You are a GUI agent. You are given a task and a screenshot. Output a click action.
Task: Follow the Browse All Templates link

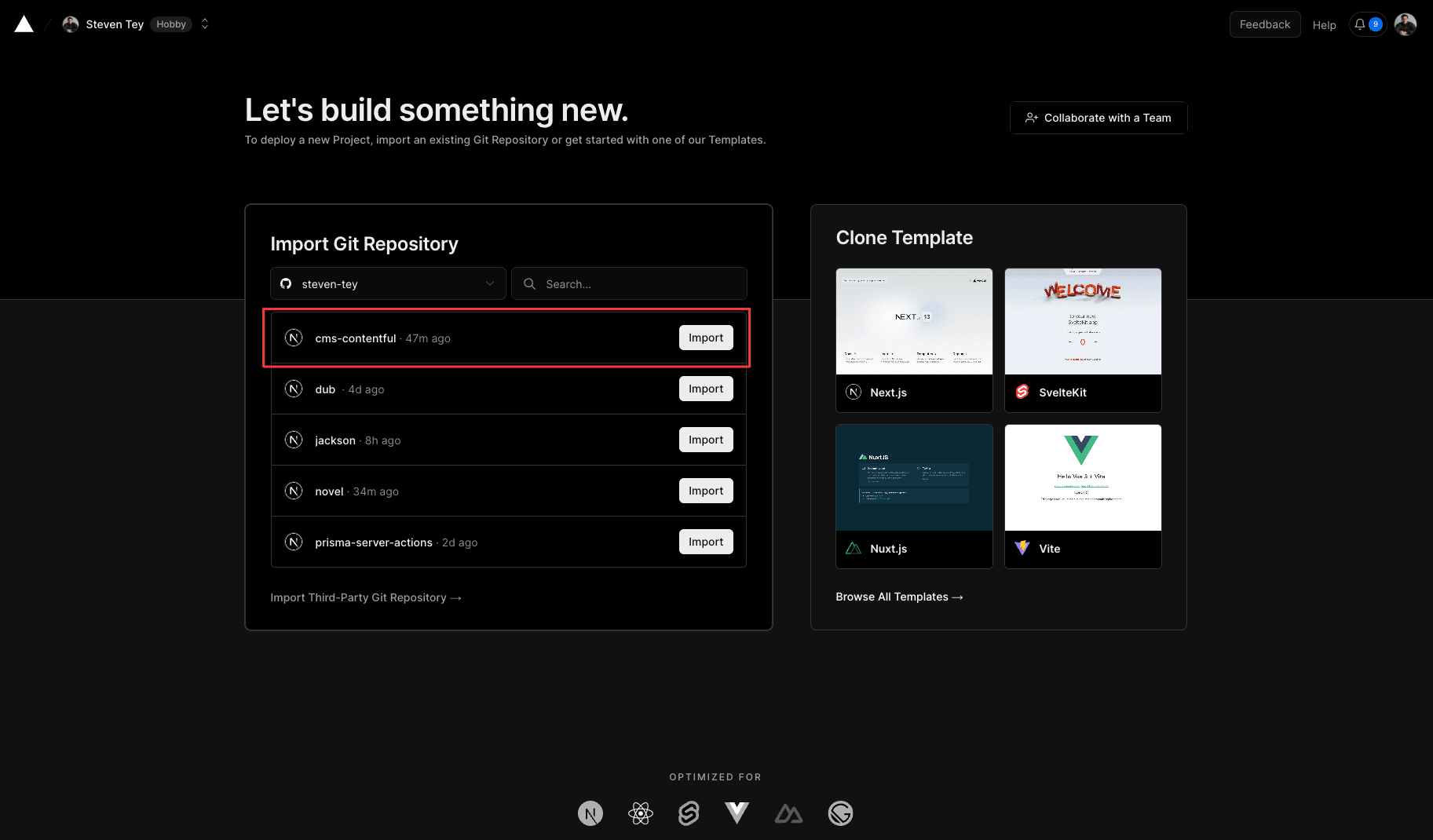899,597
